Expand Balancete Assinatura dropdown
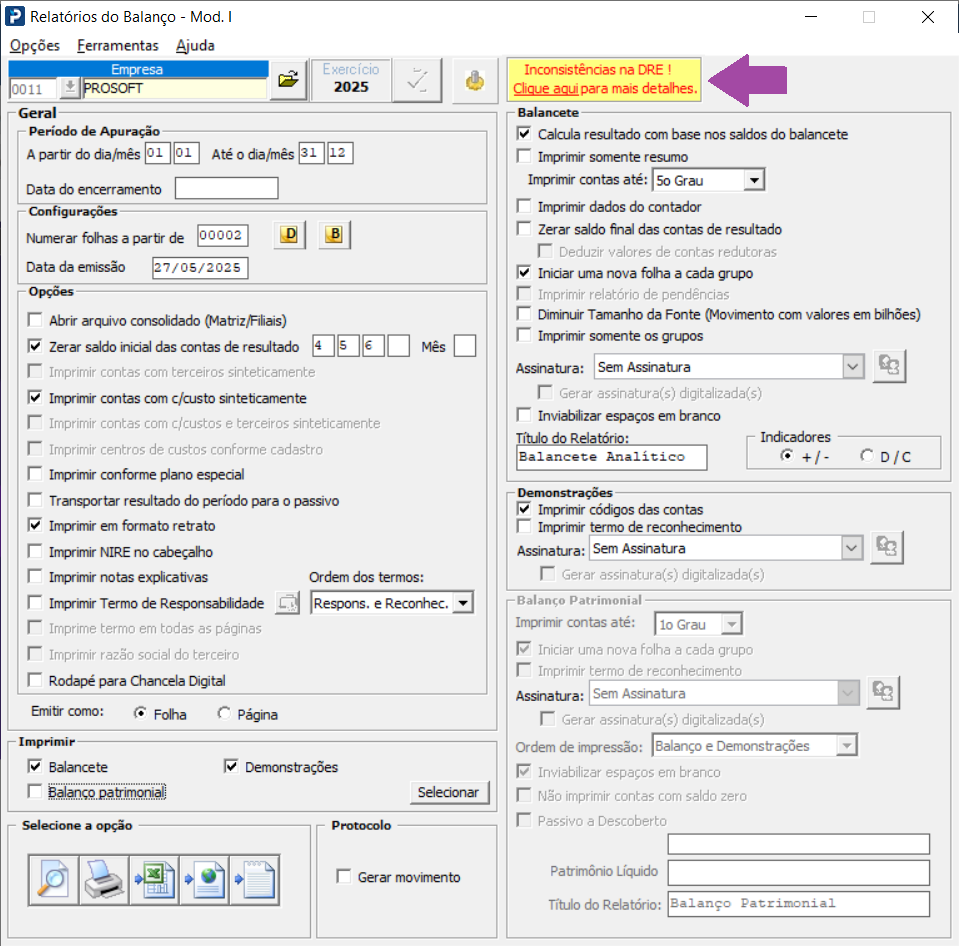959x946 pixels. pyautogui.click(x=853, y=367)
